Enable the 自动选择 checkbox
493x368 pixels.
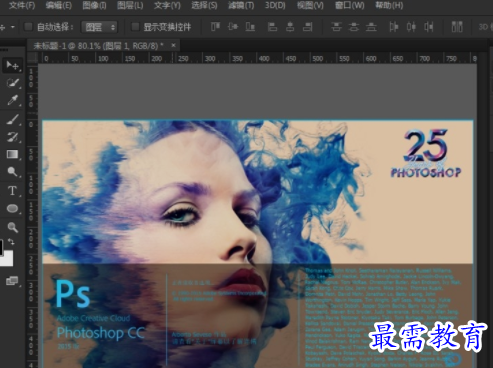click(28, 27)
